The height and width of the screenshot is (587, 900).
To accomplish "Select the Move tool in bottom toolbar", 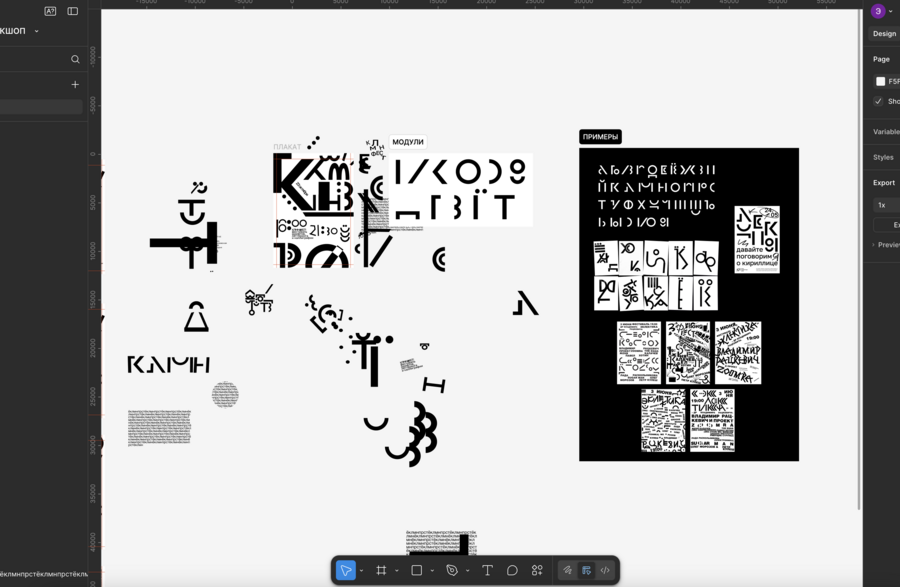I will (x=346, y=570).
